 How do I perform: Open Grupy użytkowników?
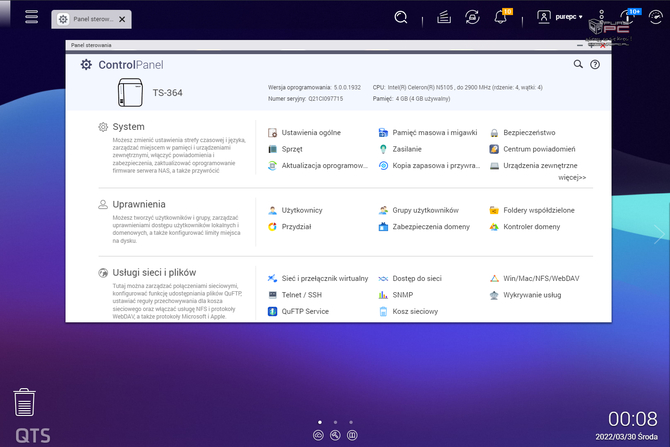click(x=418, y=210)
